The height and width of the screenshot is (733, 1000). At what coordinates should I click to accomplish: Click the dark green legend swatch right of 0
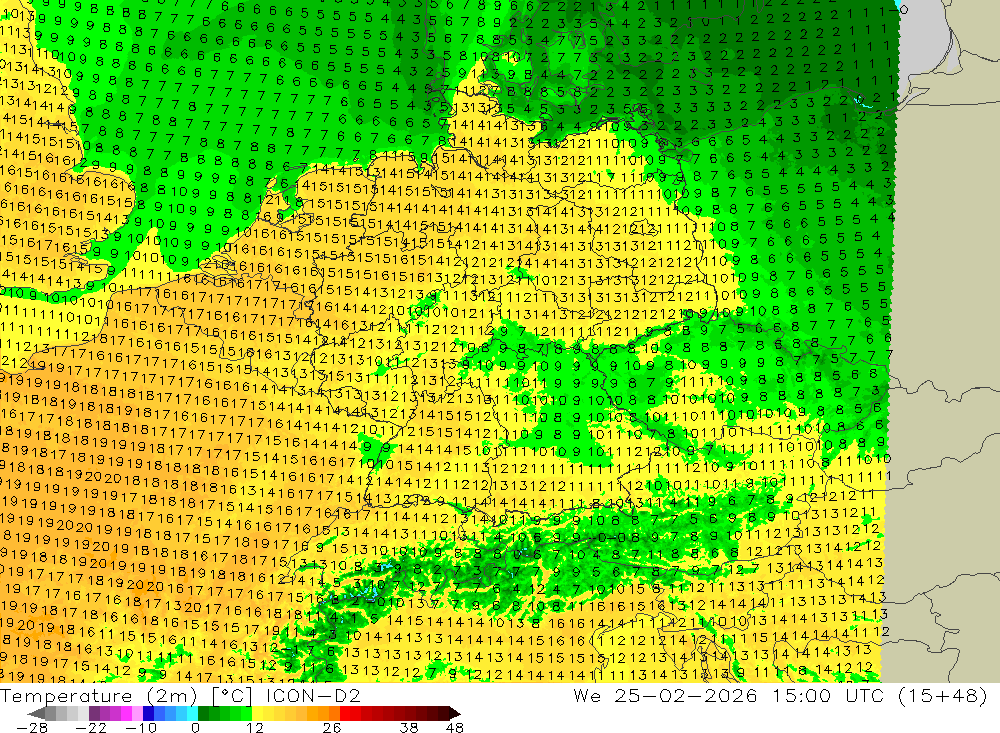point(203,714)
